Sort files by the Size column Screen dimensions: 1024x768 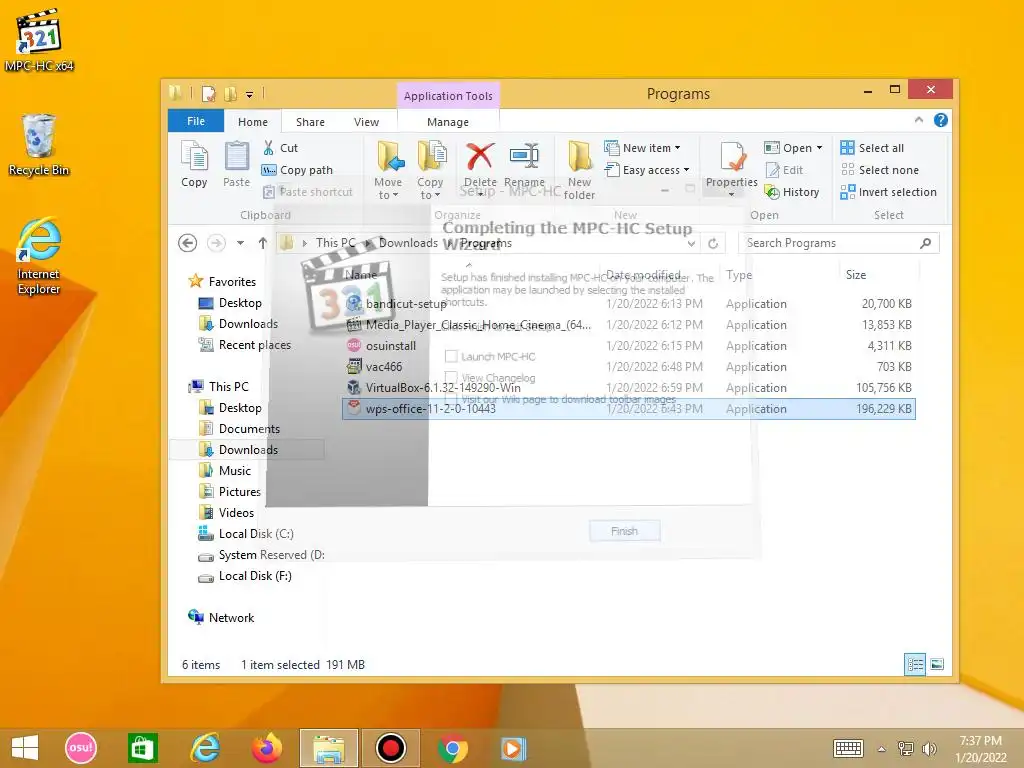pyautogui.click(x=856, y=275)
